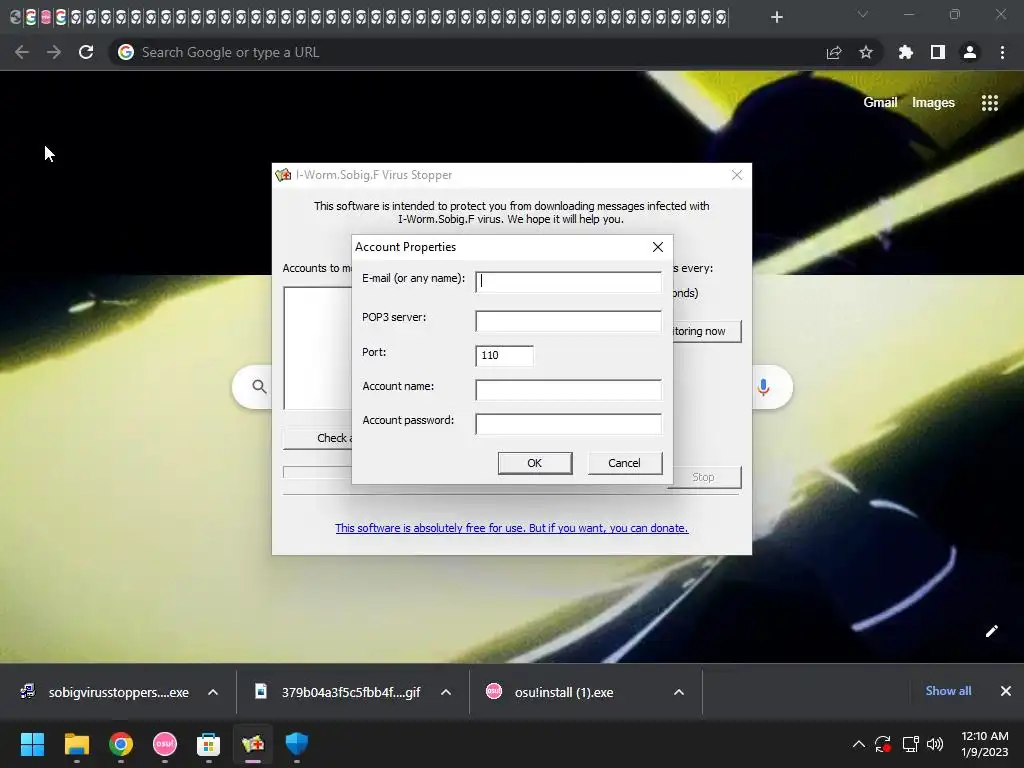Open Windows Security shield in taskbar
This screenshot has height=768, width=1024.
tap(296, 744)
